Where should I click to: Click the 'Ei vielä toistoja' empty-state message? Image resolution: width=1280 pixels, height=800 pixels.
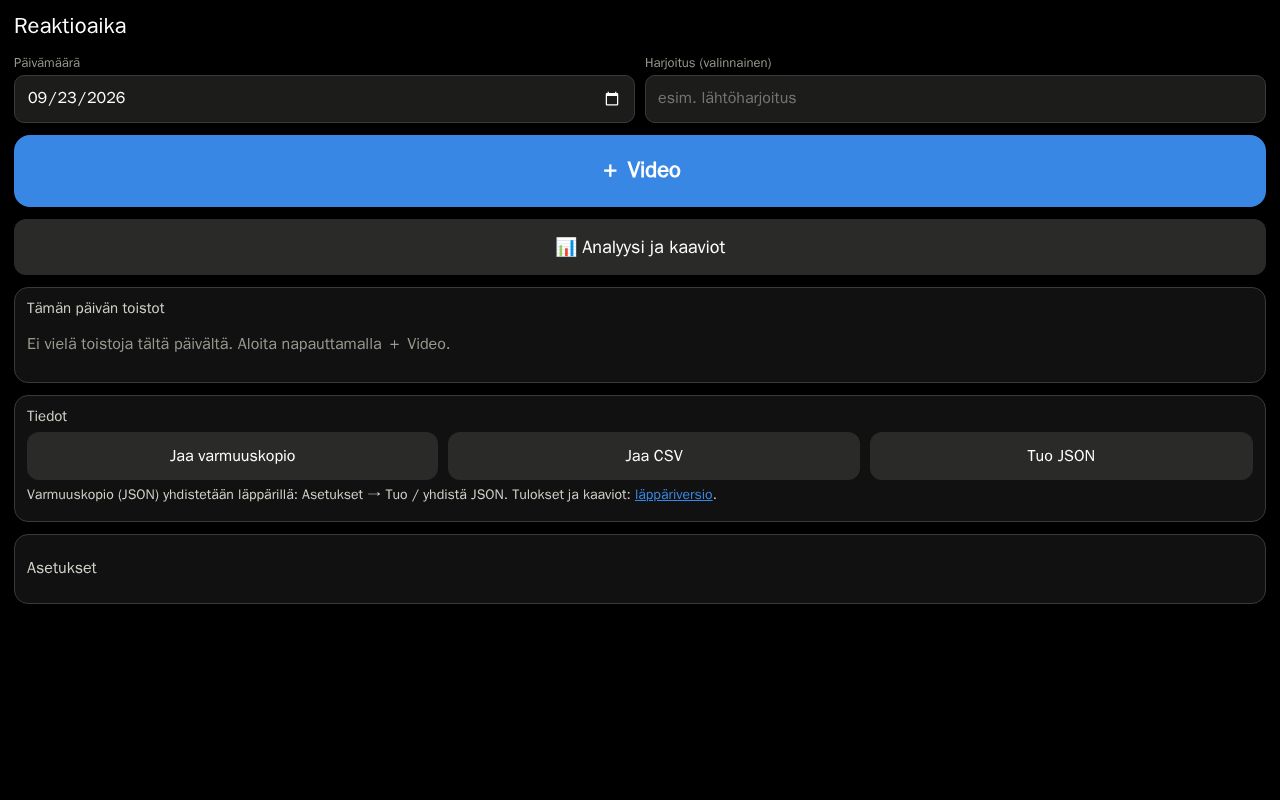(x=238, y=344)
